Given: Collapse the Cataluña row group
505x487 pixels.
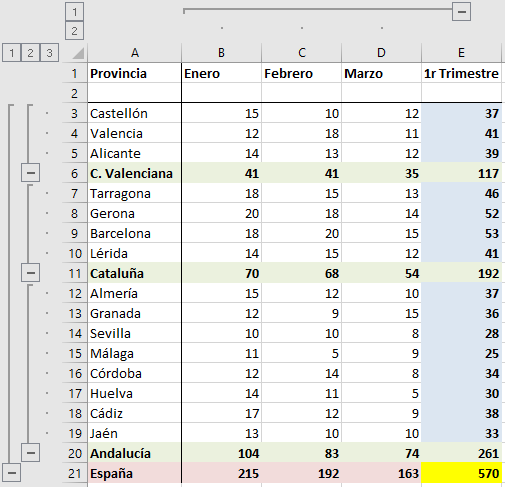Looking at the screenshot, I should click(30, 273).
